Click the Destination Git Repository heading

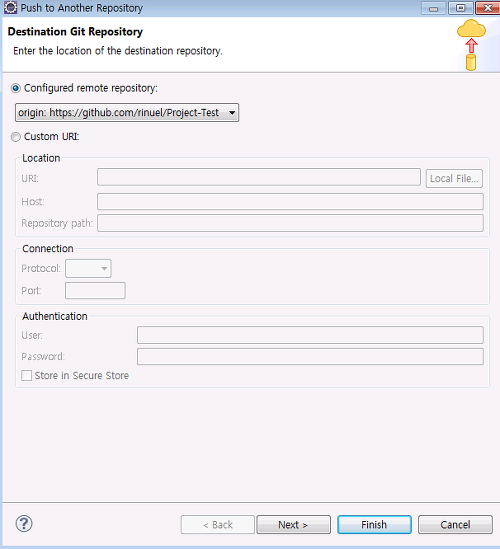(75, 32)
